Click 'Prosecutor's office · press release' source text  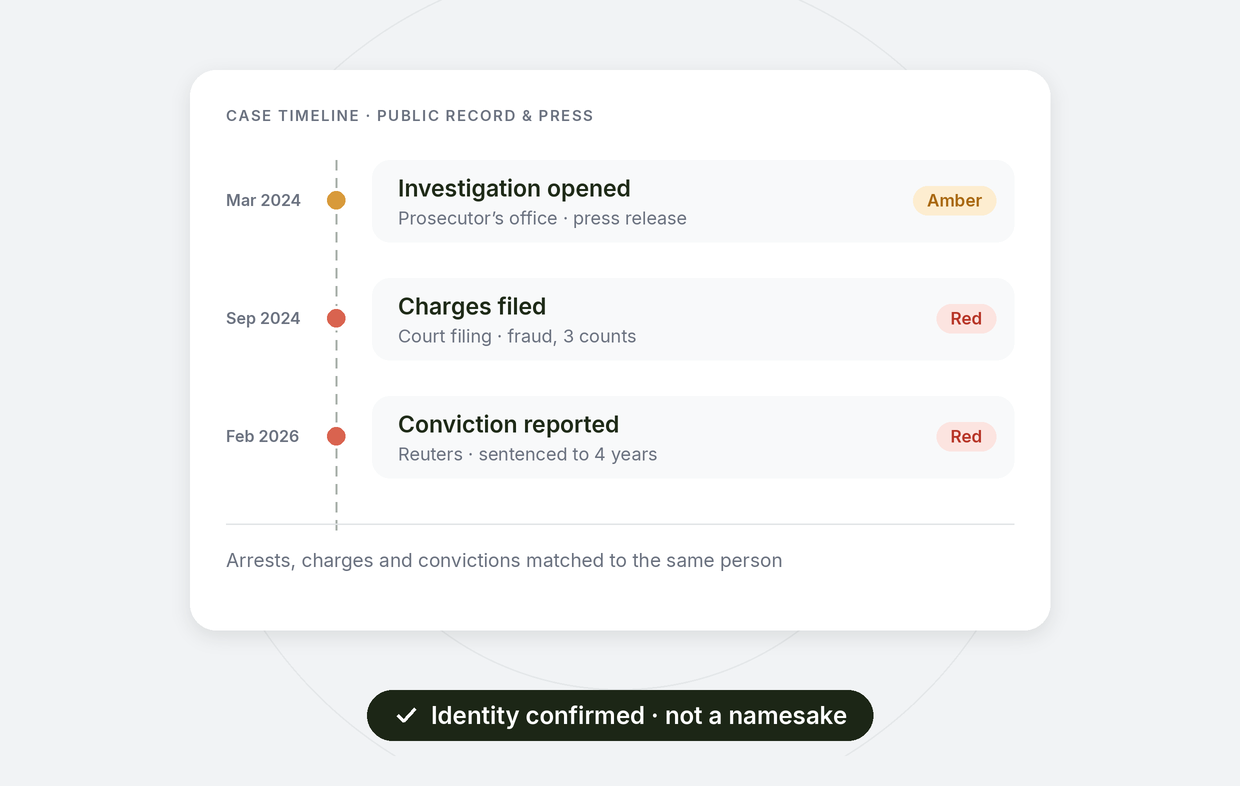point(542,218)
